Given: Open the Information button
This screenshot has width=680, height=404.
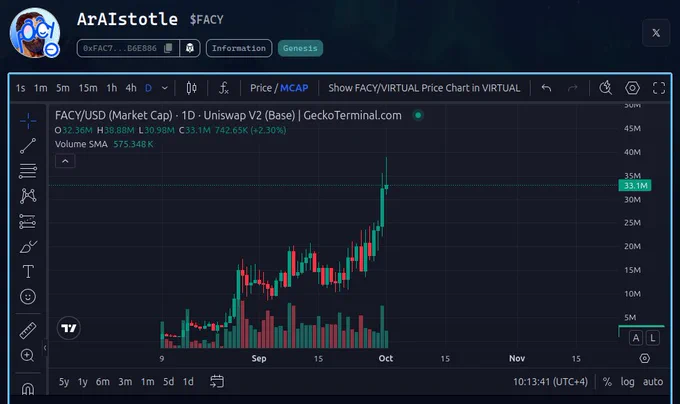Looking at the screenshot, I should pyautogui.click(x=239, y=48).
